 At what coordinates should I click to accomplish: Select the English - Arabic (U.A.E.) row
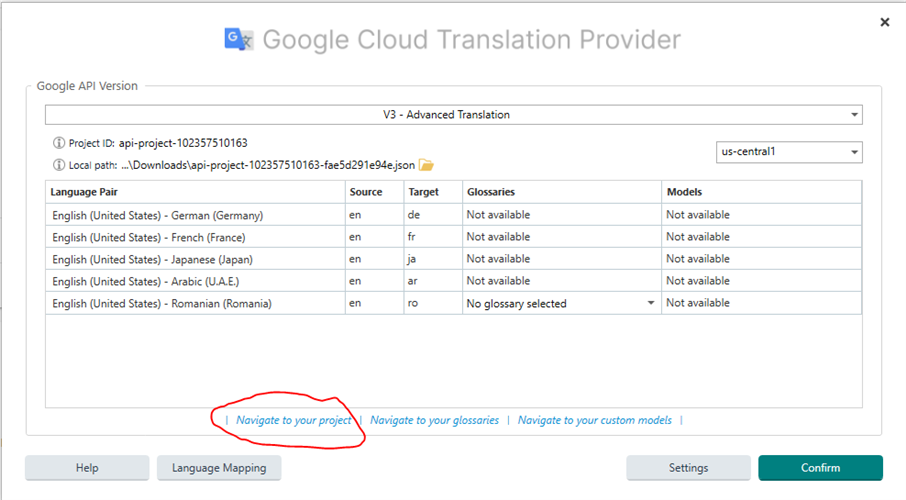(x=454, y=281)
